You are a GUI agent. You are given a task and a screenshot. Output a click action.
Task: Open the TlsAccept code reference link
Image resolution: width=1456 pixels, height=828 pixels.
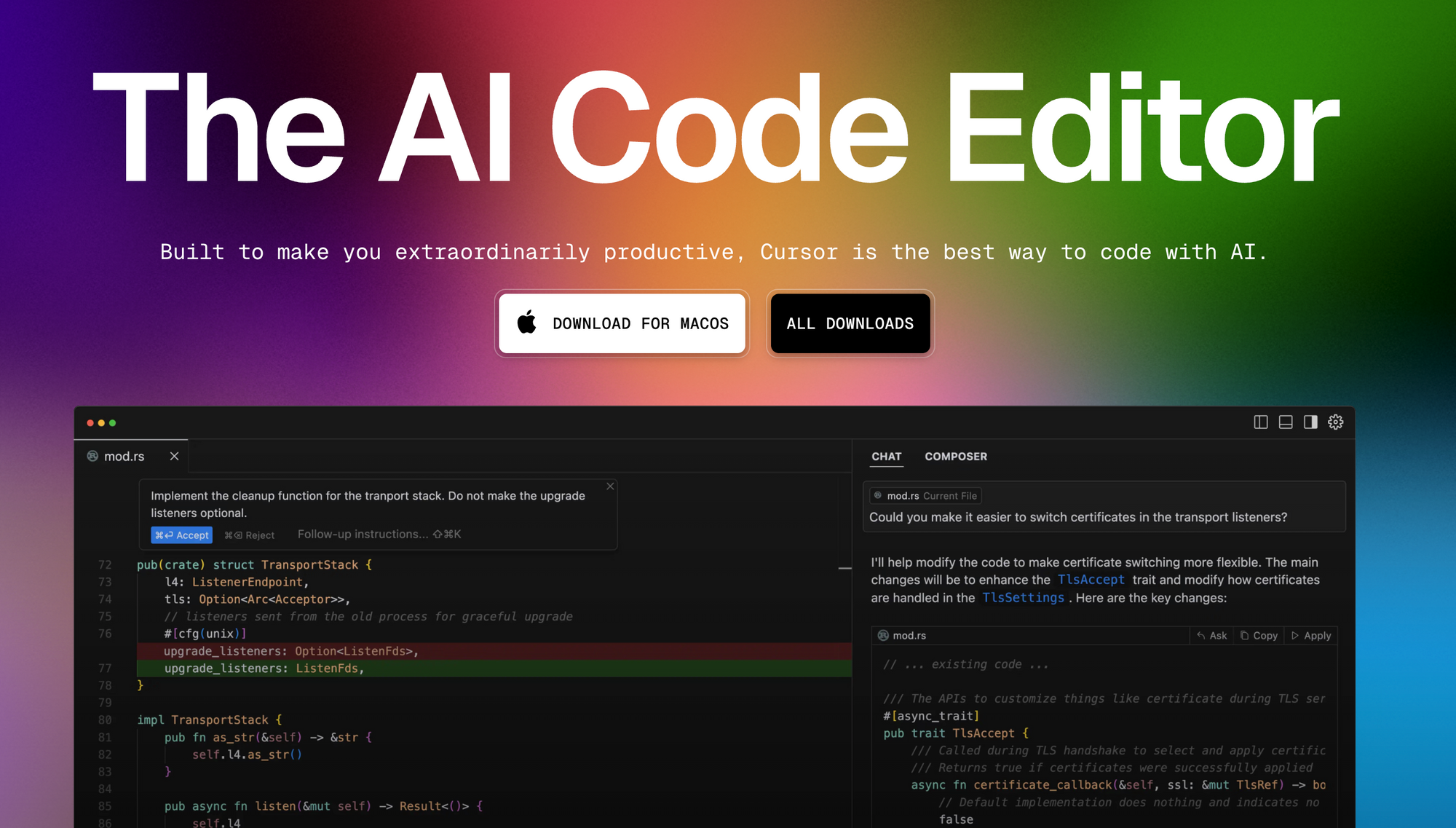(x=1091, y=580)
